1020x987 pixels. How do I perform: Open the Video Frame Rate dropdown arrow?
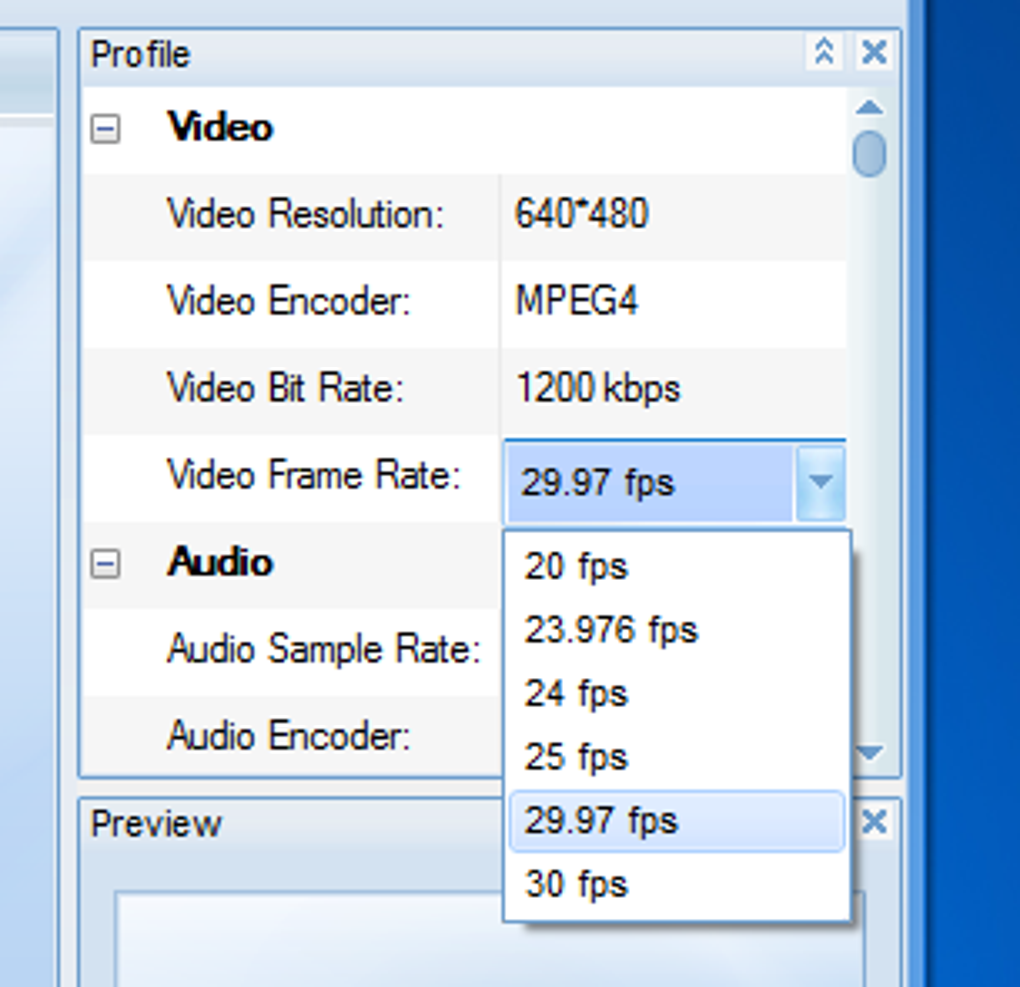point(820,482)
